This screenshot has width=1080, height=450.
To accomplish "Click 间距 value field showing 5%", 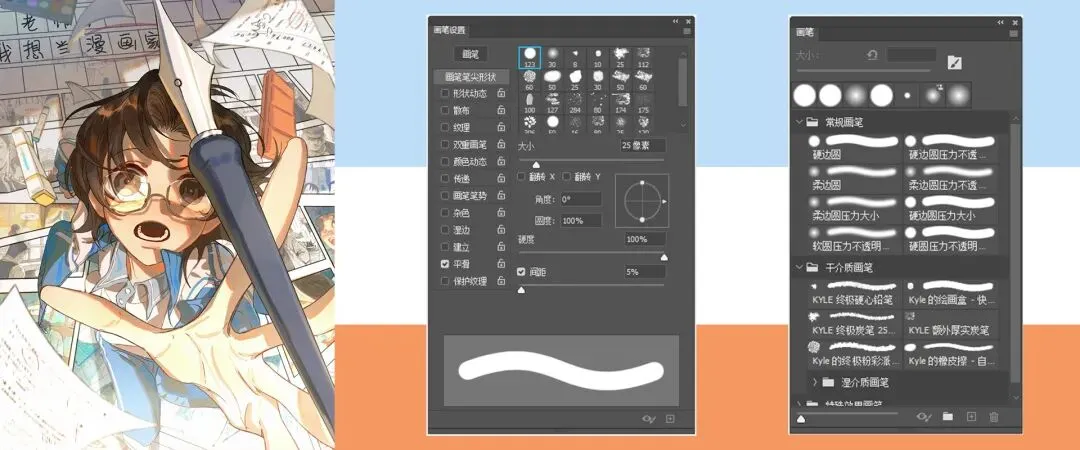I will [x=645, y=272].
